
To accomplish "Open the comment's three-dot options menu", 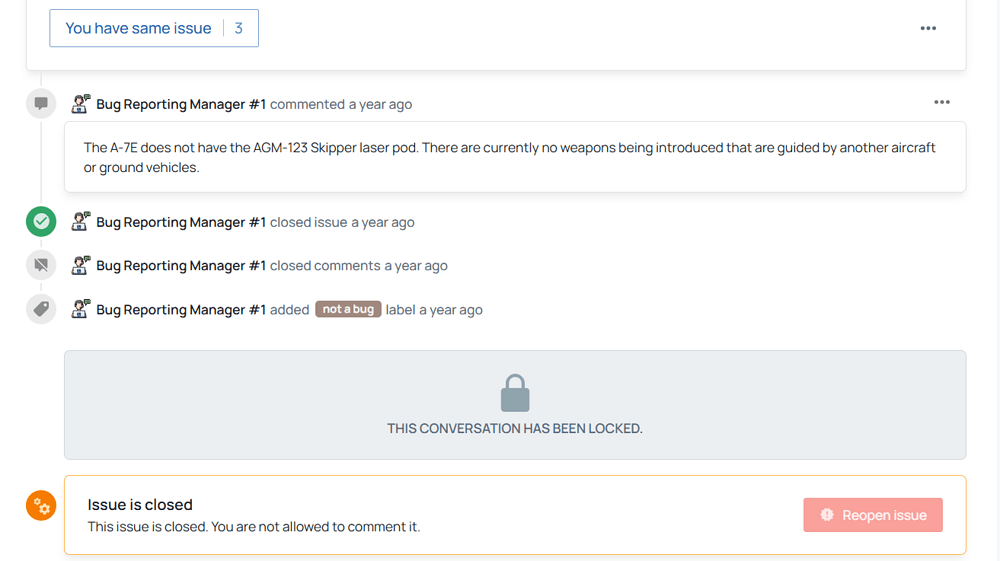I will click(x=942, y=102).
